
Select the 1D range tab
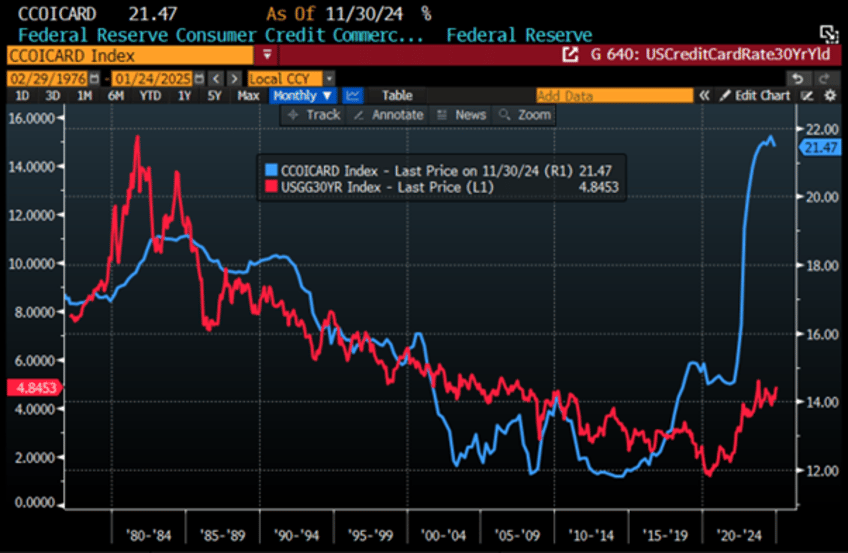[x=22, y=96]
